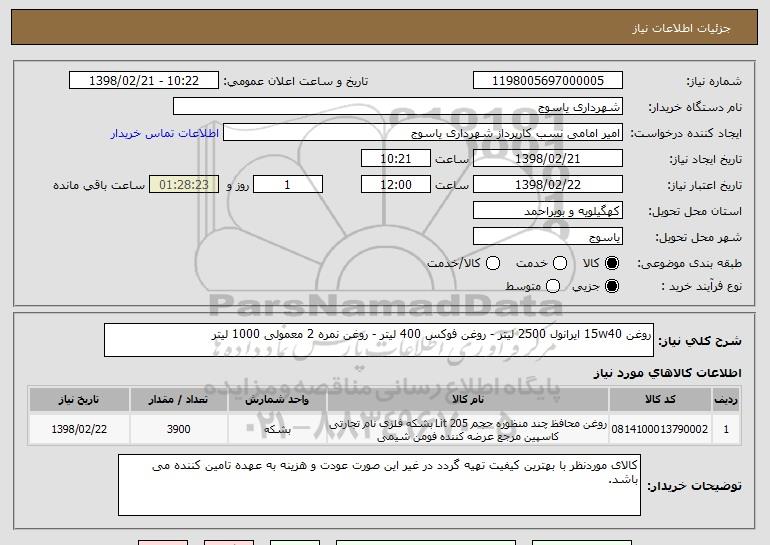Select the خدمت radio button
The height and width of the screenshot is (545, 770).
pos(560,264)
